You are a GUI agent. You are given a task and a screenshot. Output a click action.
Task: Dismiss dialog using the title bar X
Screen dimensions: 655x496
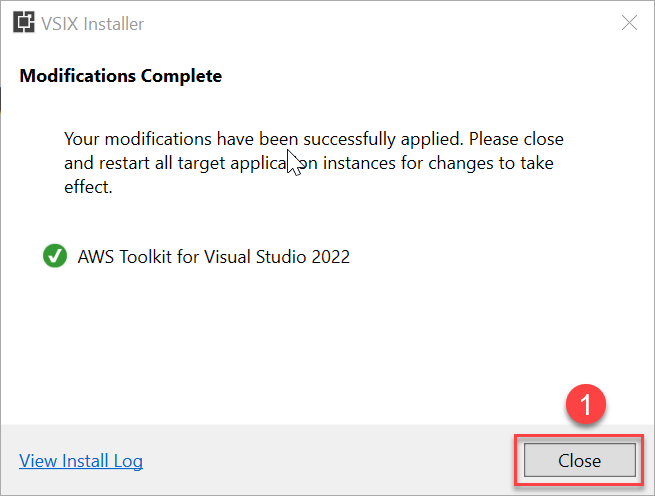pyautogui.click(x=629, y=23)
